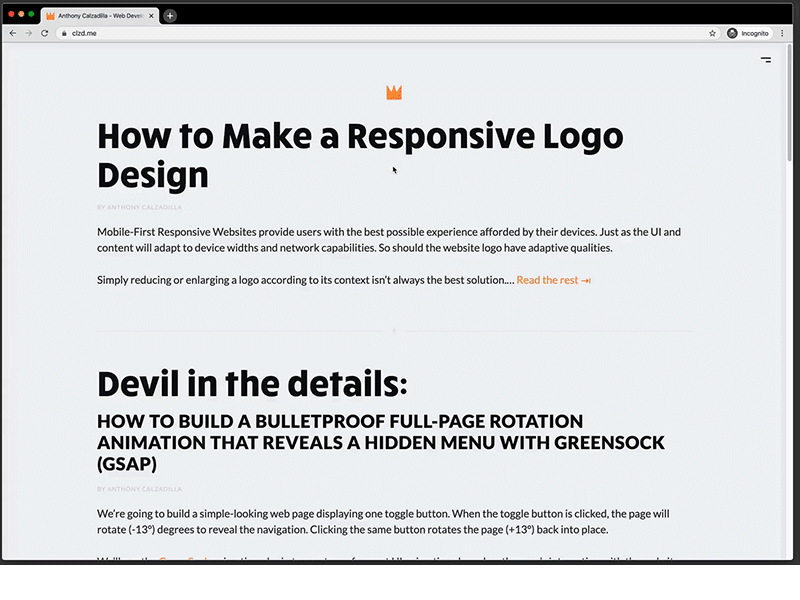Click byline under the GSAP article
This screenshot has height=600, width=800.
tap(139, 489)
